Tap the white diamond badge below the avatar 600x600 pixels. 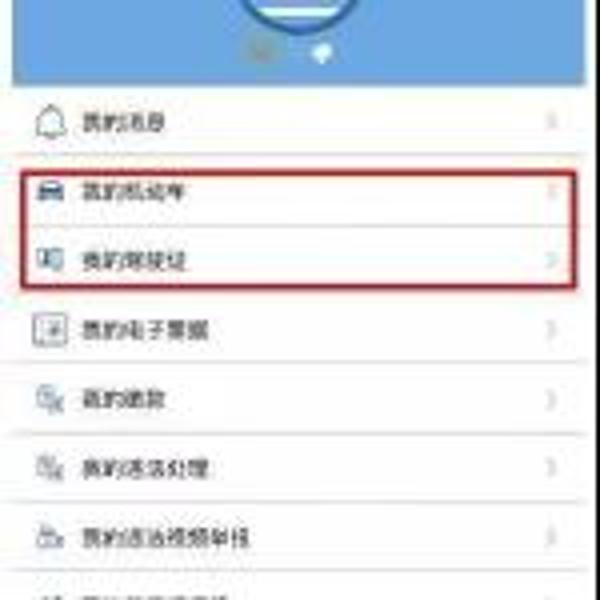point(321,54)
